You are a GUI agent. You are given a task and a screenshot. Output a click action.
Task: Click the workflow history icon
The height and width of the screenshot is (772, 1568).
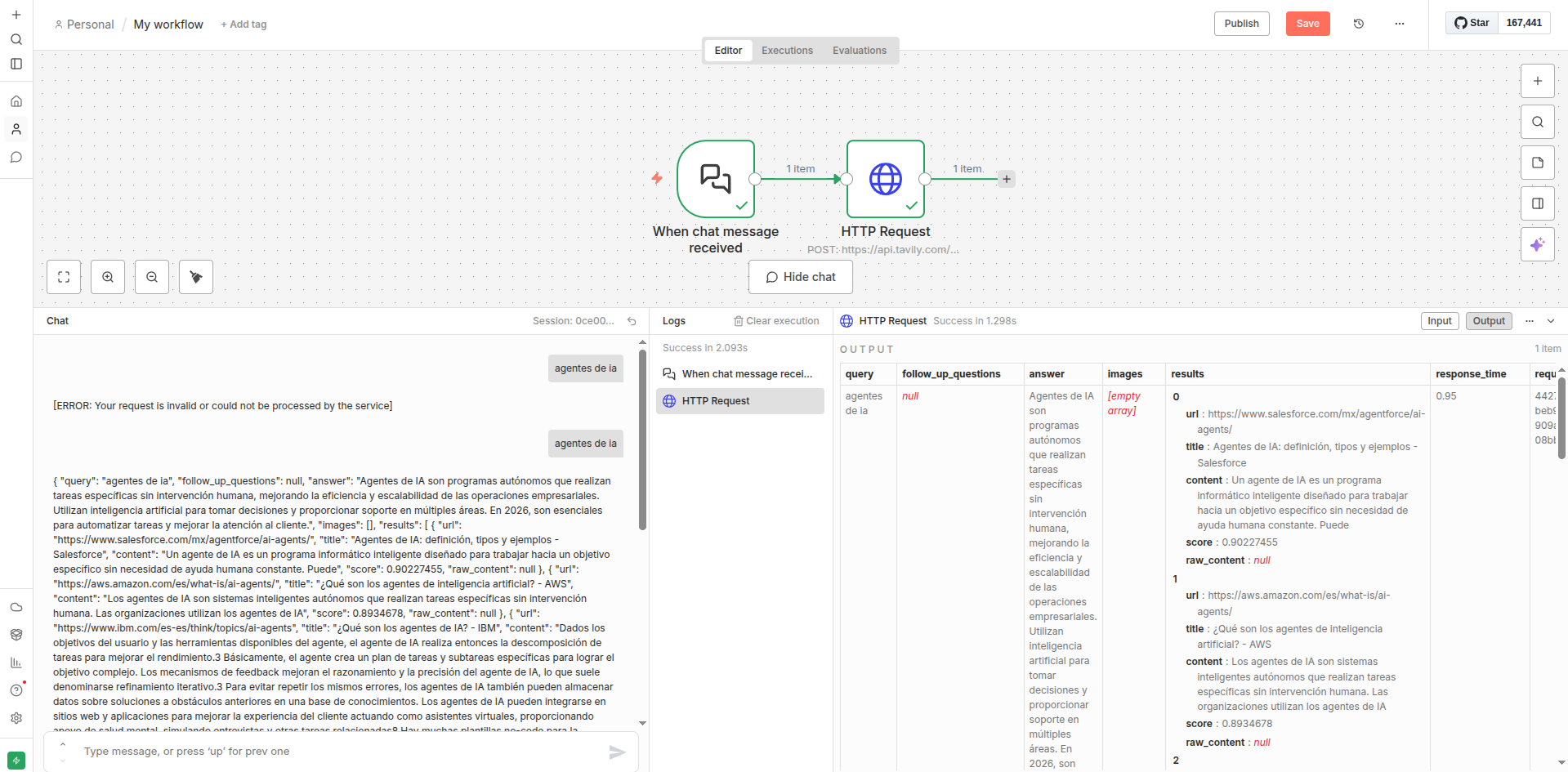coord(1359,24)
